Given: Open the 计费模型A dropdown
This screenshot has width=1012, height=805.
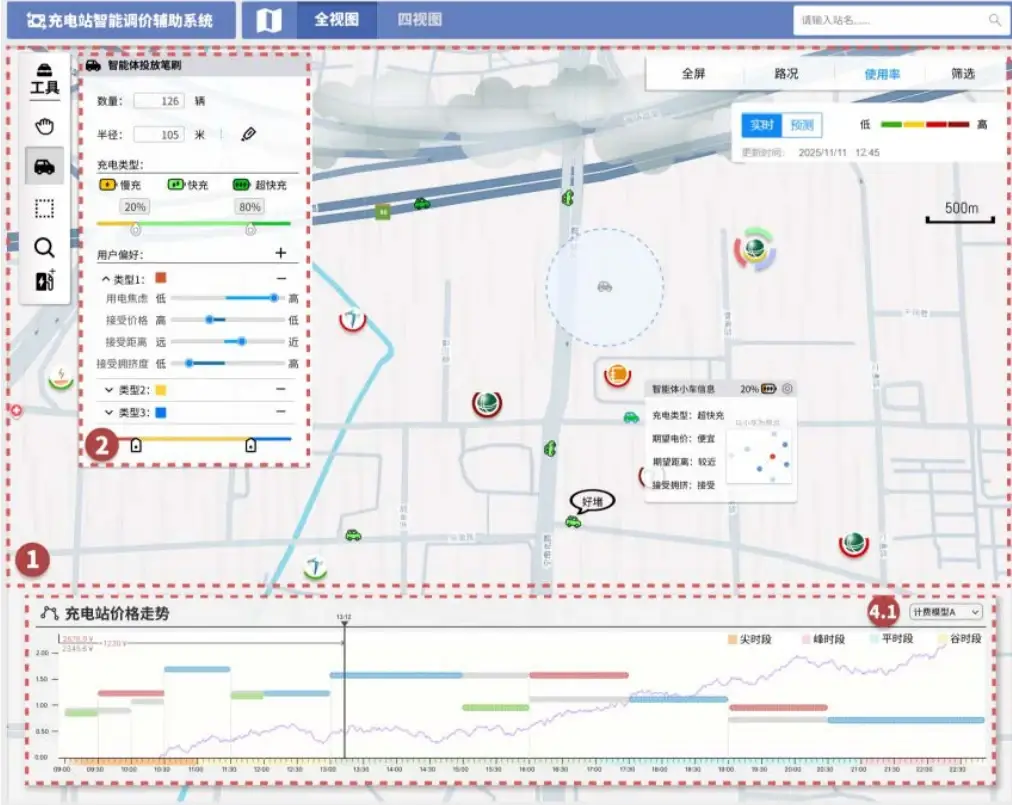Looking at the screenshot, I should pos(946,612).
